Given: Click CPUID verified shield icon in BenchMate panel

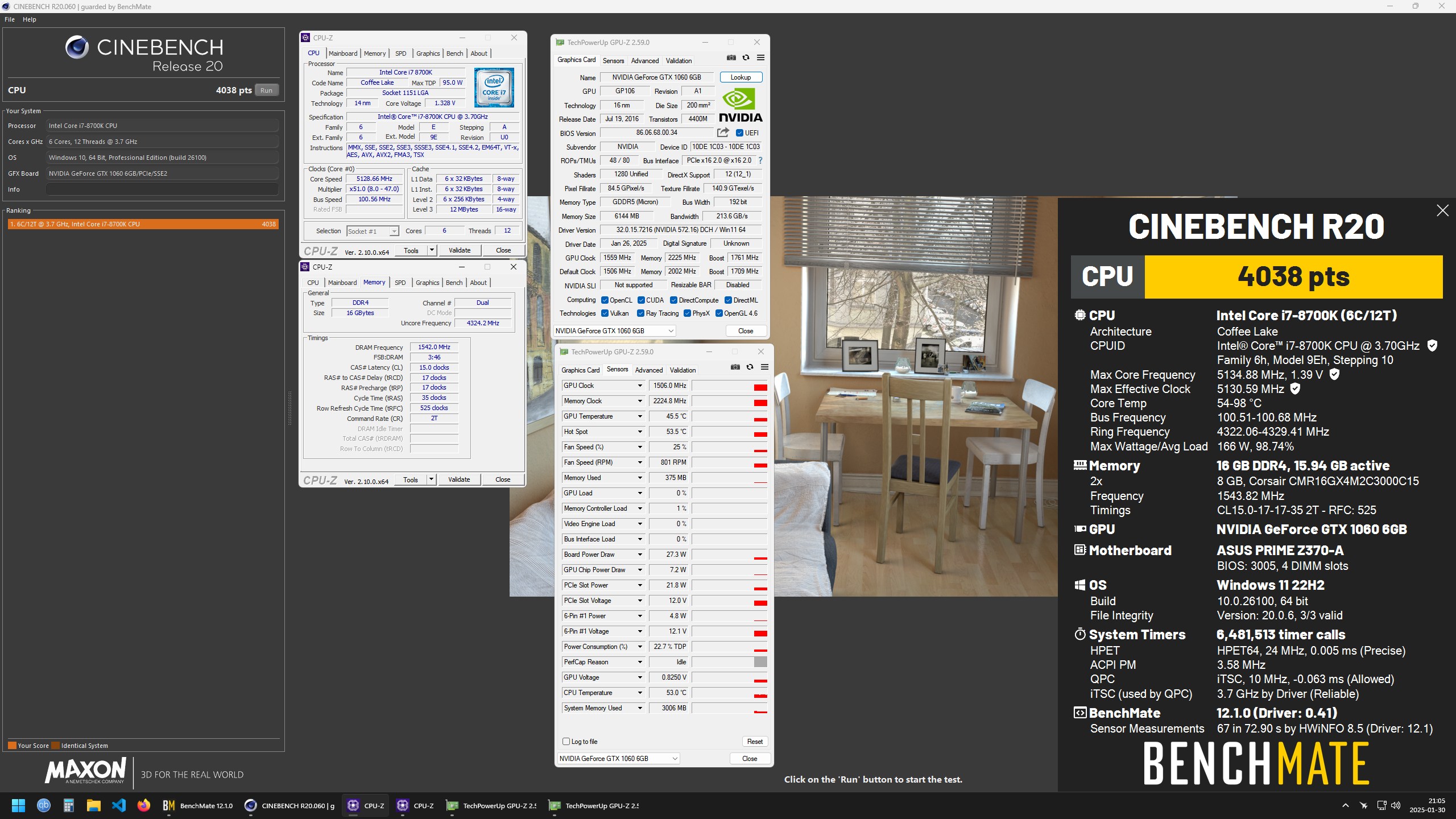Looking at the screenshot, I should [1433, 345].
